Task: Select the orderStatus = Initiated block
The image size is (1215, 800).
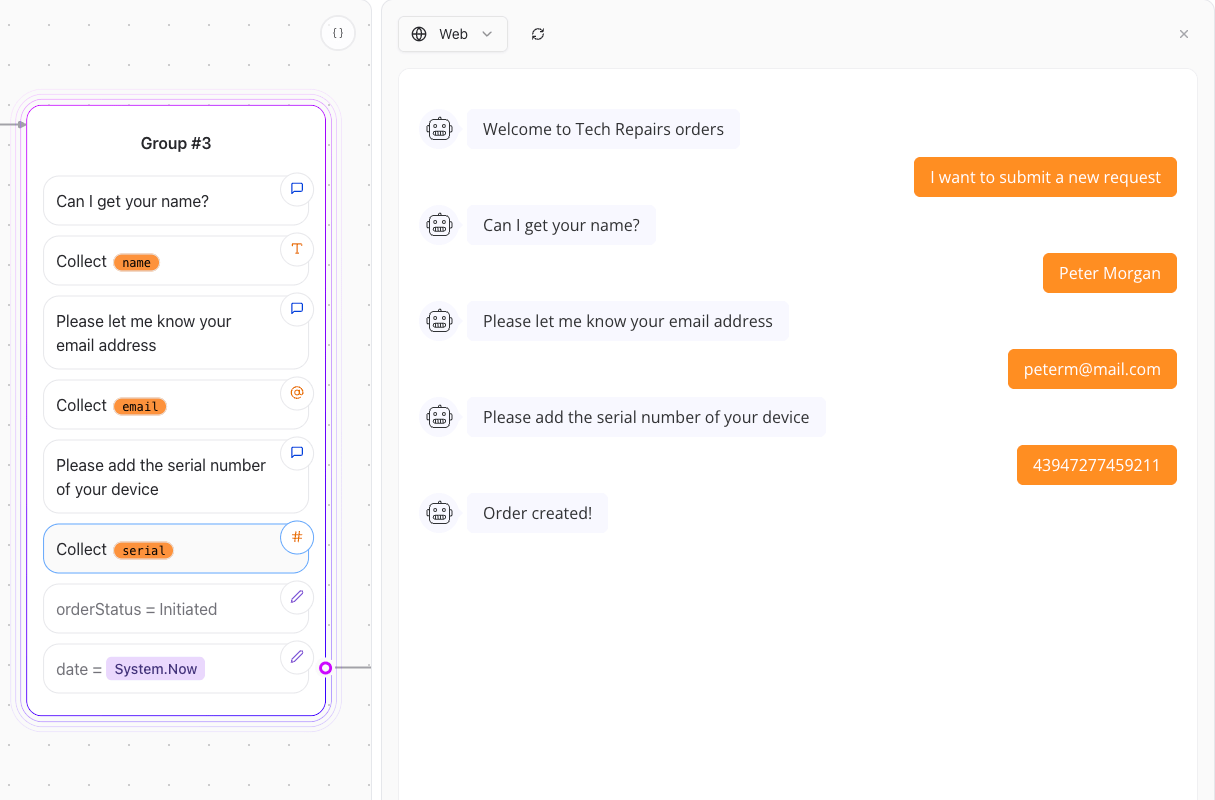Action: click(x=176, y=609)
